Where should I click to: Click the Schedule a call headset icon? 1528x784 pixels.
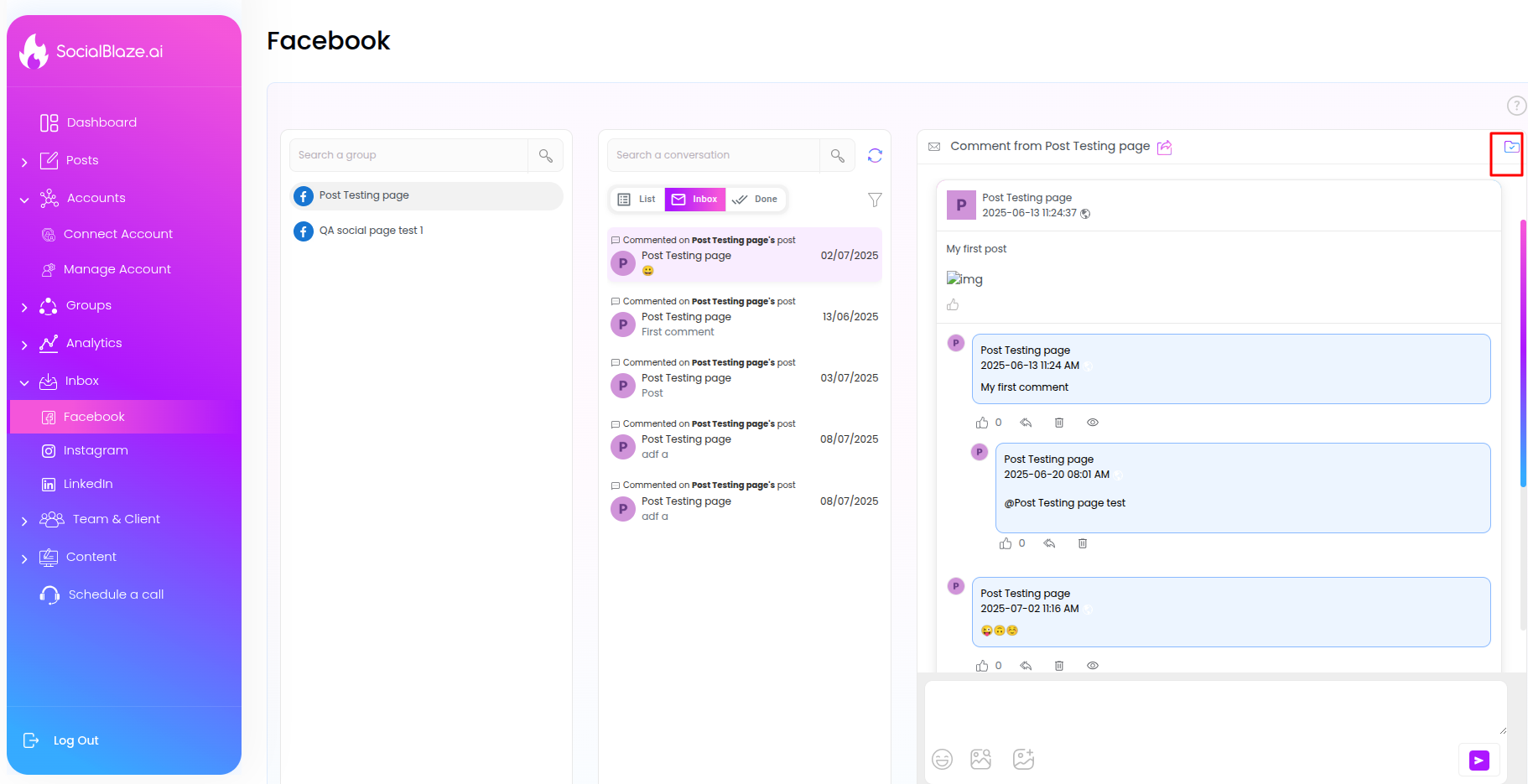pos(49,594)
